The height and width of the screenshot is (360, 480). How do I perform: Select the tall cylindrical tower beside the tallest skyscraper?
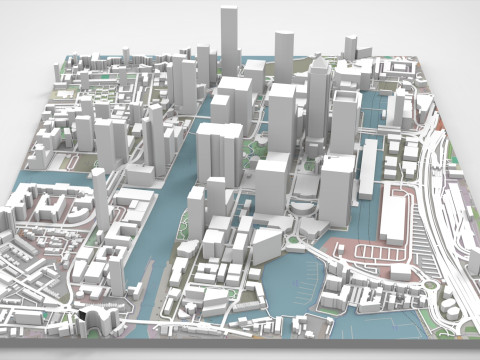click(284, 57)
